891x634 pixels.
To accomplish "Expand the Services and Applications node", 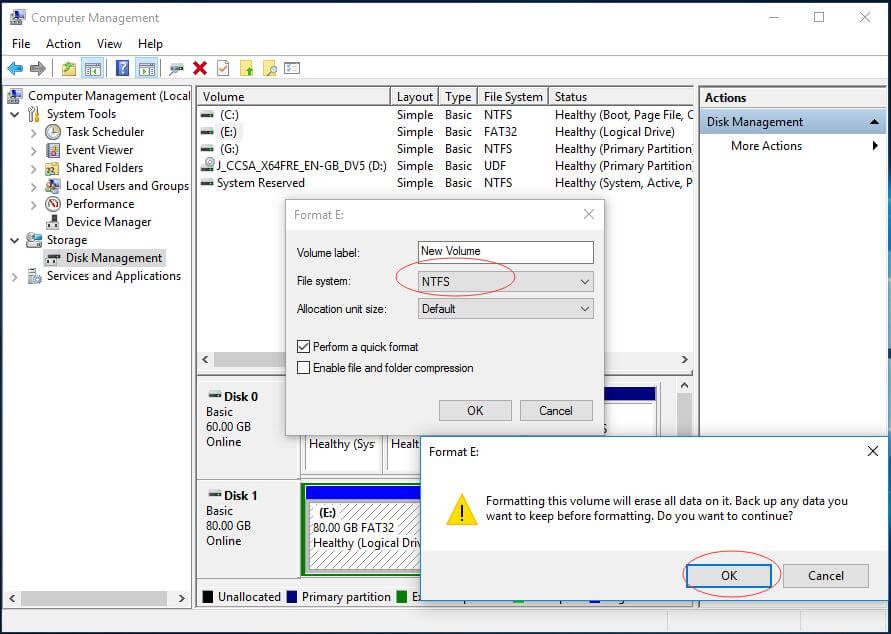I will (15, 277).
